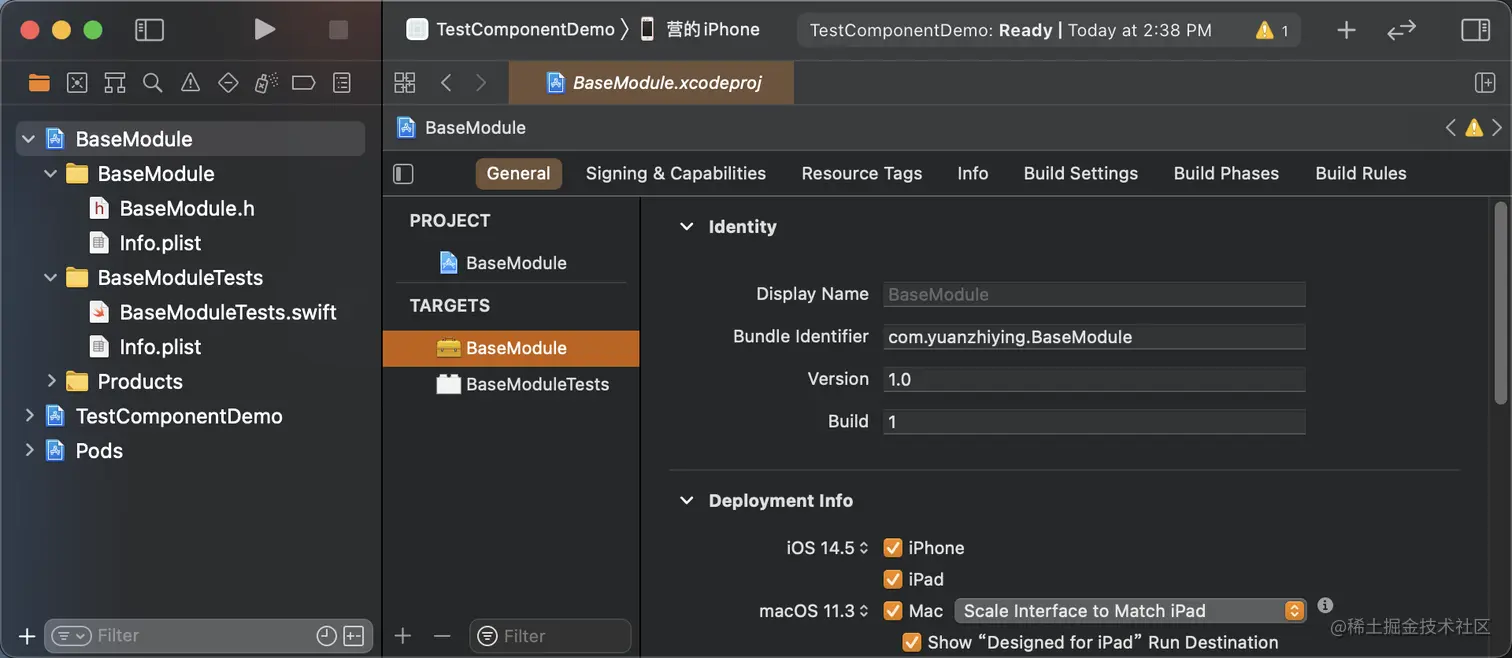Click the Stop button in toolbar
The width and height of the screenshot is (1512, 658).
click(338, 30)
